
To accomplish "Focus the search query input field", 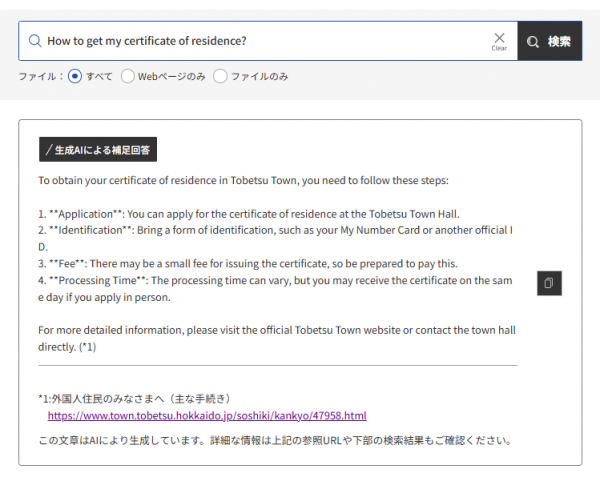I will pos(260,41).
